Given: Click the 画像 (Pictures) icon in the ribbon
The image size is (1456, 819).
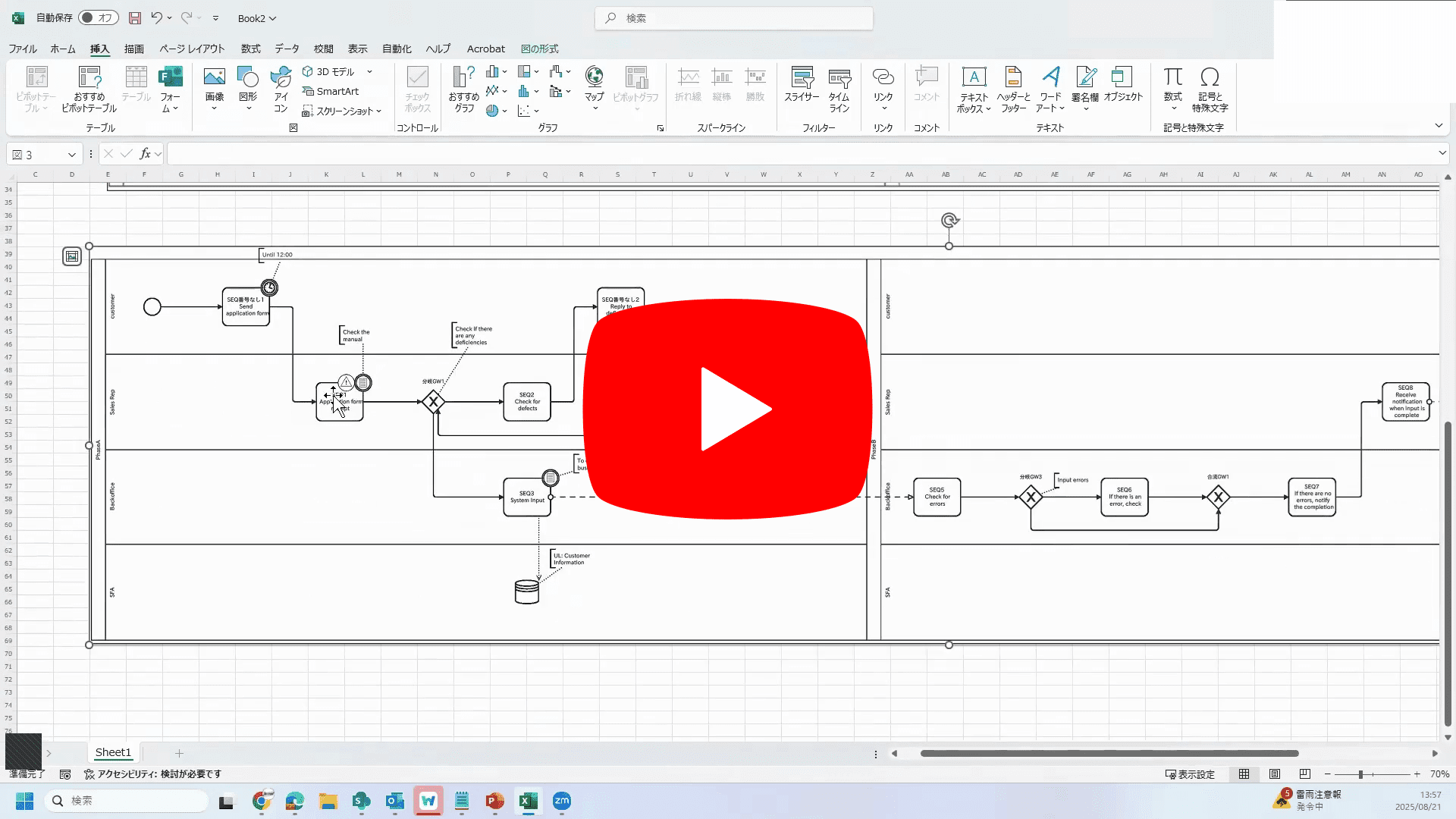Looking at the screenshot, I should (214, 77).
